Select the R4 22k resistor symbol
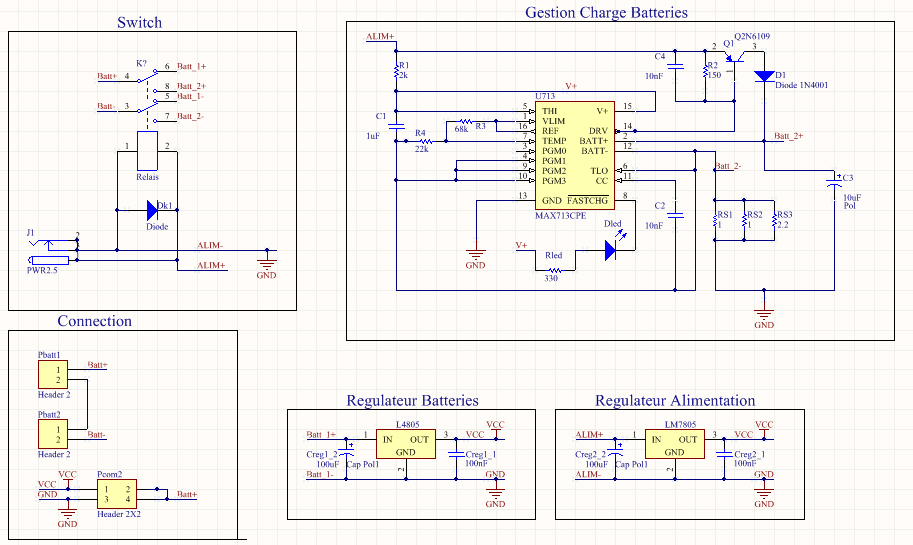 426,141
